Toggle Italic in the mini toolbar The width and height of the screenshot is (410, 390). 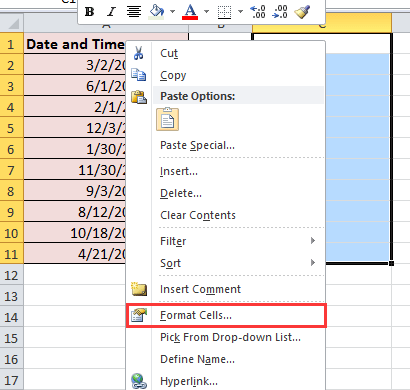click(112, 12)
